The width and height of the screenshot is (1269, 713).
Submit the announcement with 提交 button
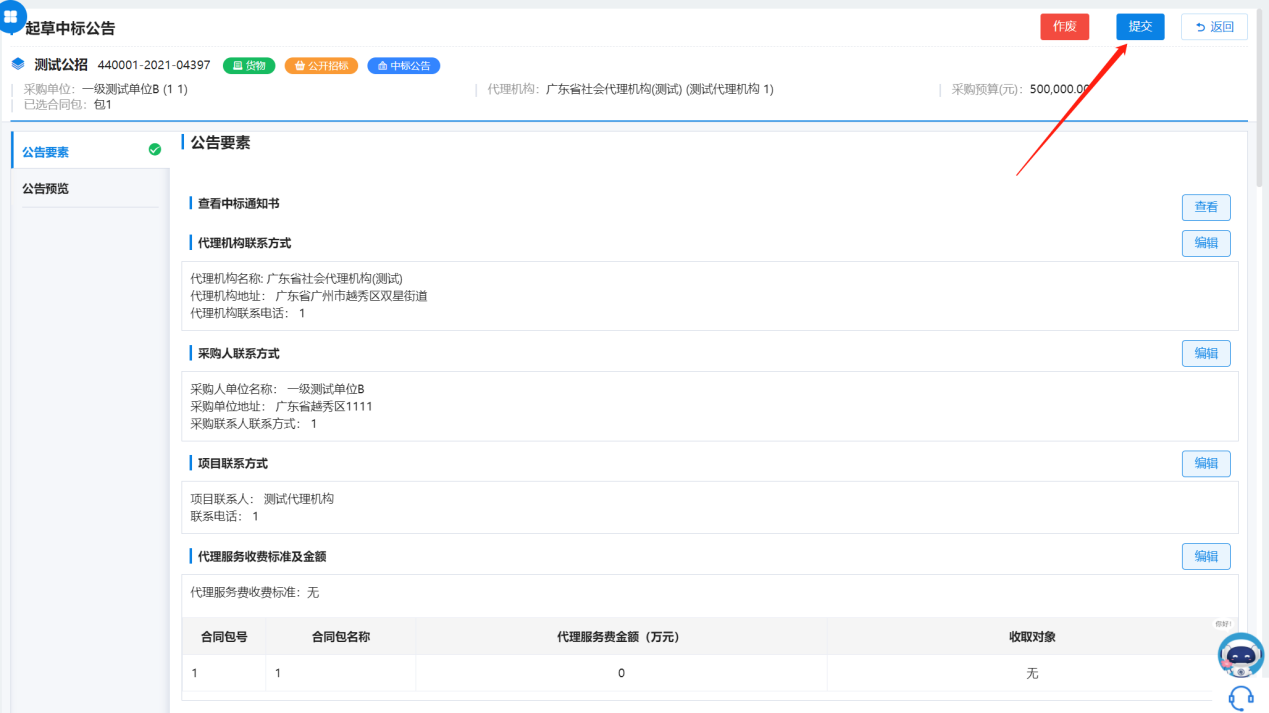click(x=1140, y=27)
